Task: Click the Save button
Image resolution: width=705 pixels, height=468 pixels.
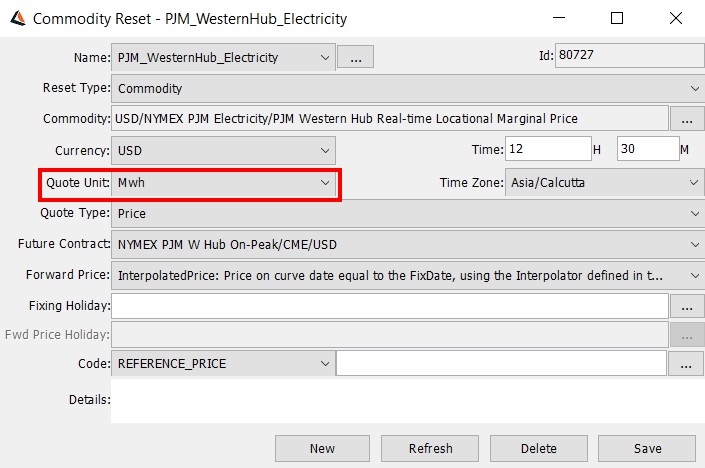Action: pos(647,448)
